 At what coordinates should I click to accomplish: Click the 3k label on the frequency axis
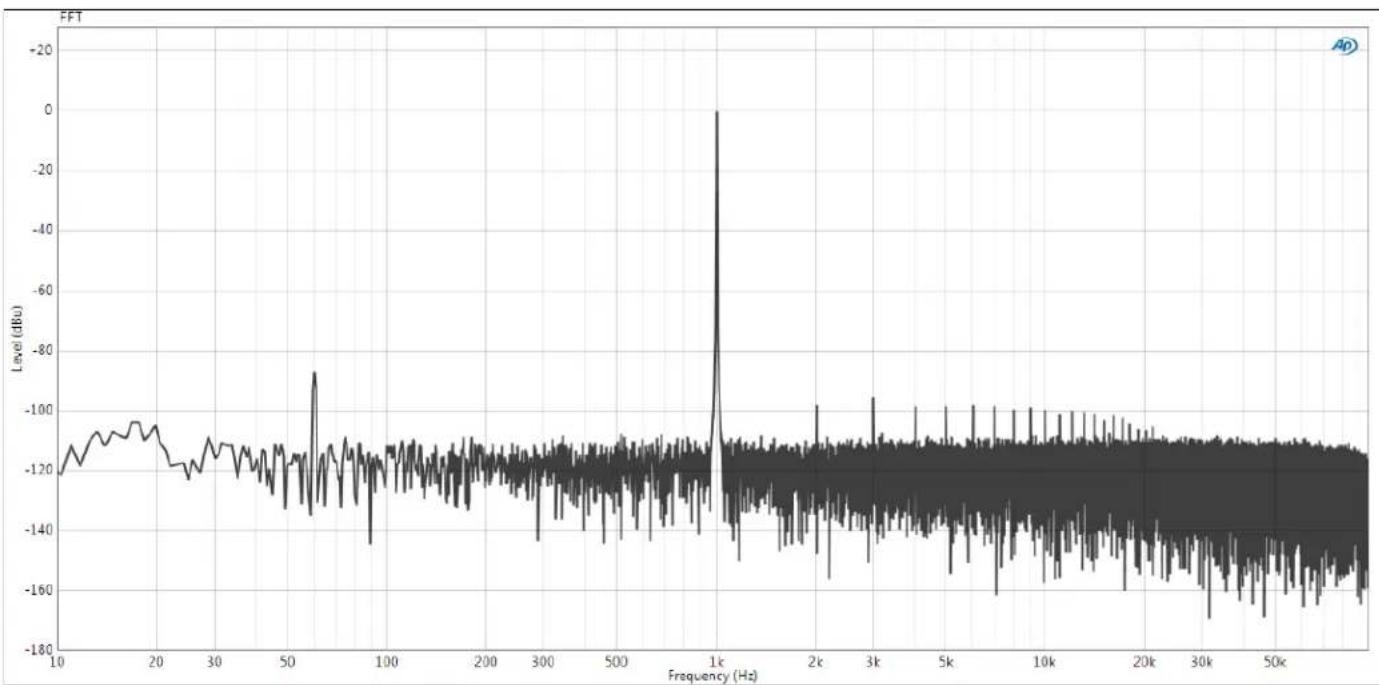[873, 662]
